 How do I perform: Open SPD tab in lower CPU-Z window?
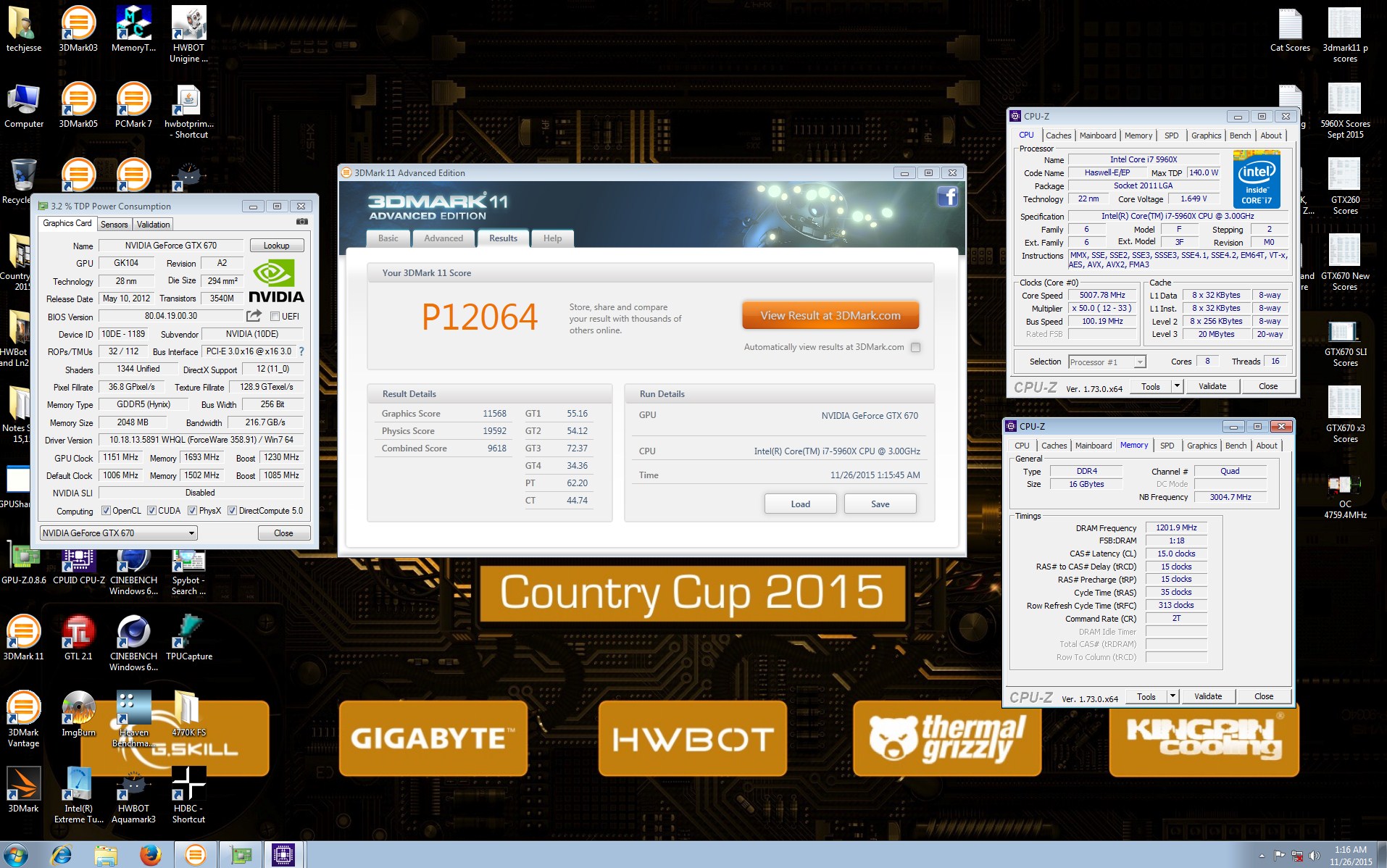[1167, 446]
